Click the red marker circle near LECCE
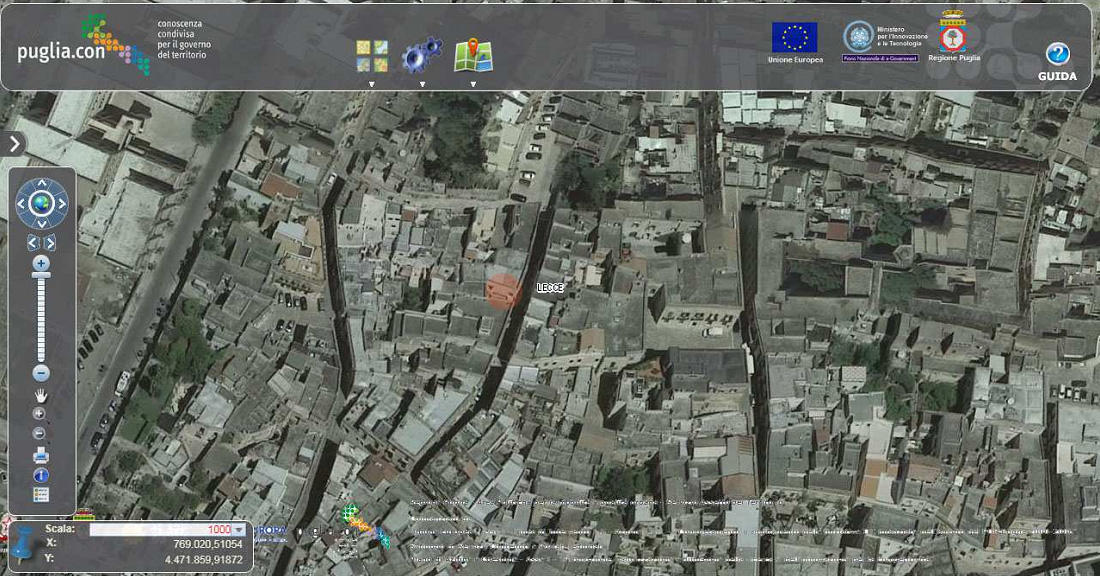This screenshot has height=576, width=1100. click(503, 291)
